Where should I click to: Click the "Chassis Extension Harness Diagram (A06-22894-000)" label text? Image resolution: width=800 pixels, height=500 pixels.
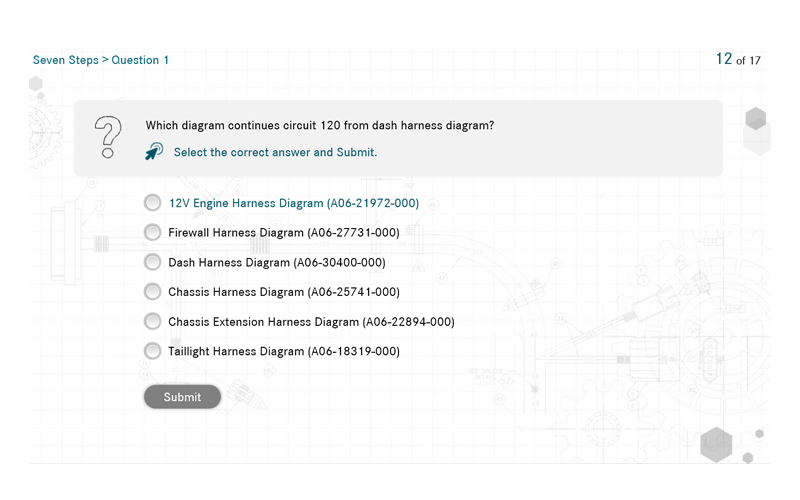click(x=311, y=322)
